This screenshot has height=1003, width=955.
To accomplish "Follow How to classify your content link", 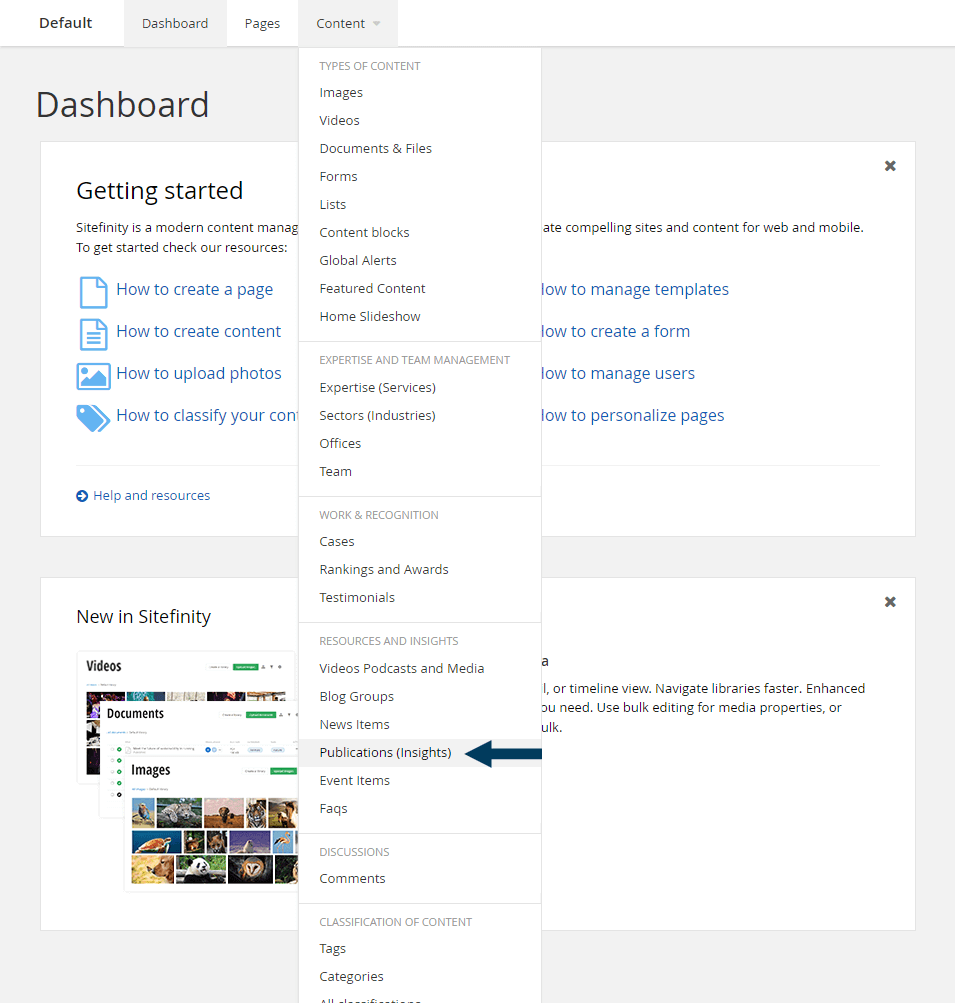I will [x=207, y=416].
